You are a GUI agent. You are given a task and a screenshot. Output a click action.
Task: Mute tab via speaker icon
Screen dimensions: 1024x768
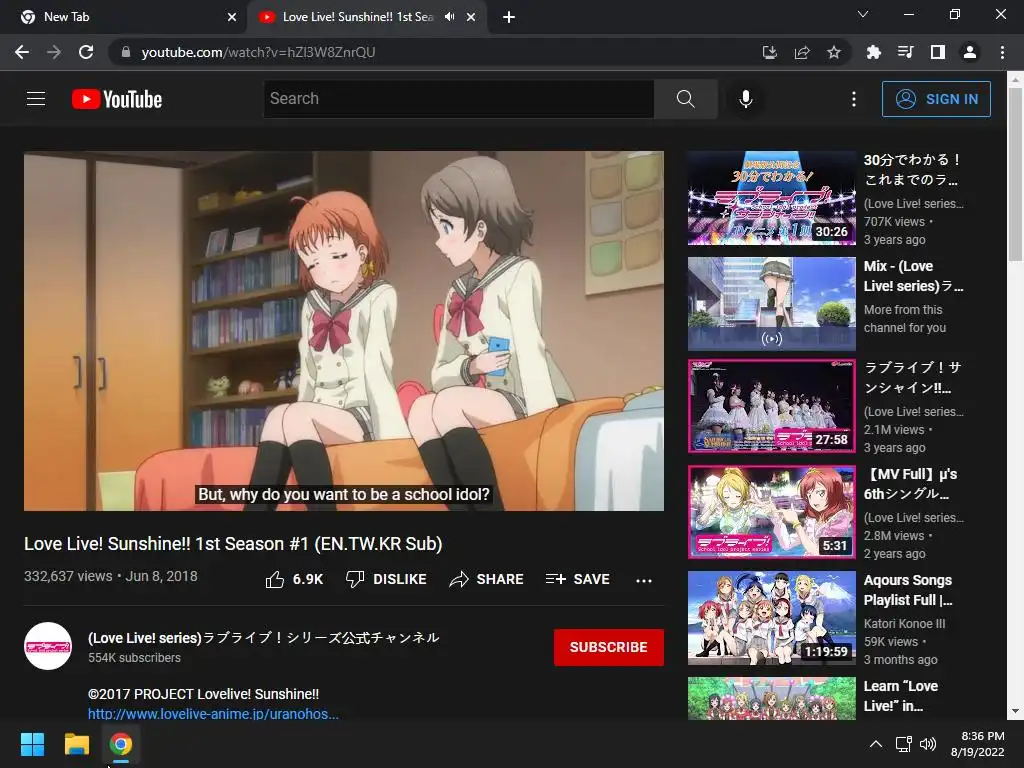click(449, 17)
